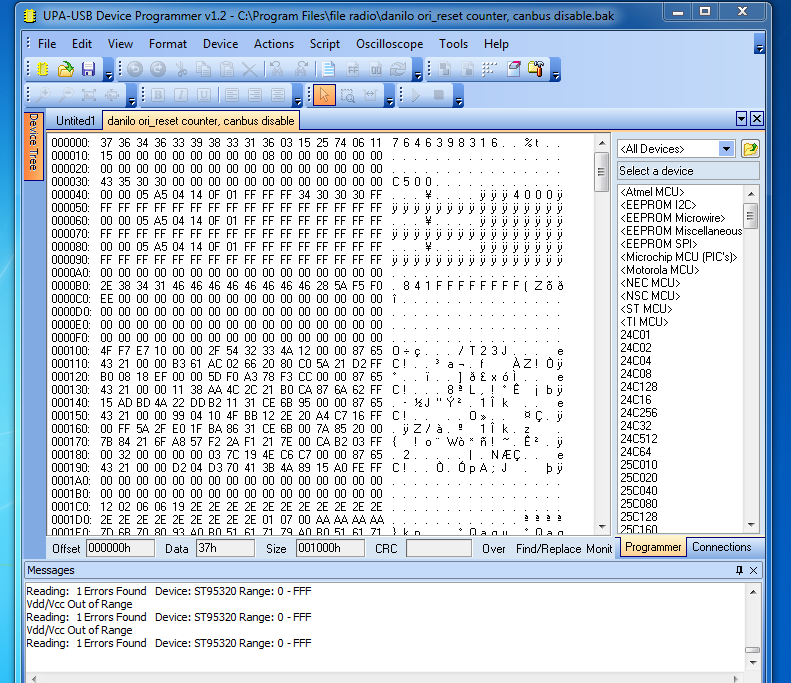Open the Device menu
Screen dimensions: 791x683
[x=220, y=44]
